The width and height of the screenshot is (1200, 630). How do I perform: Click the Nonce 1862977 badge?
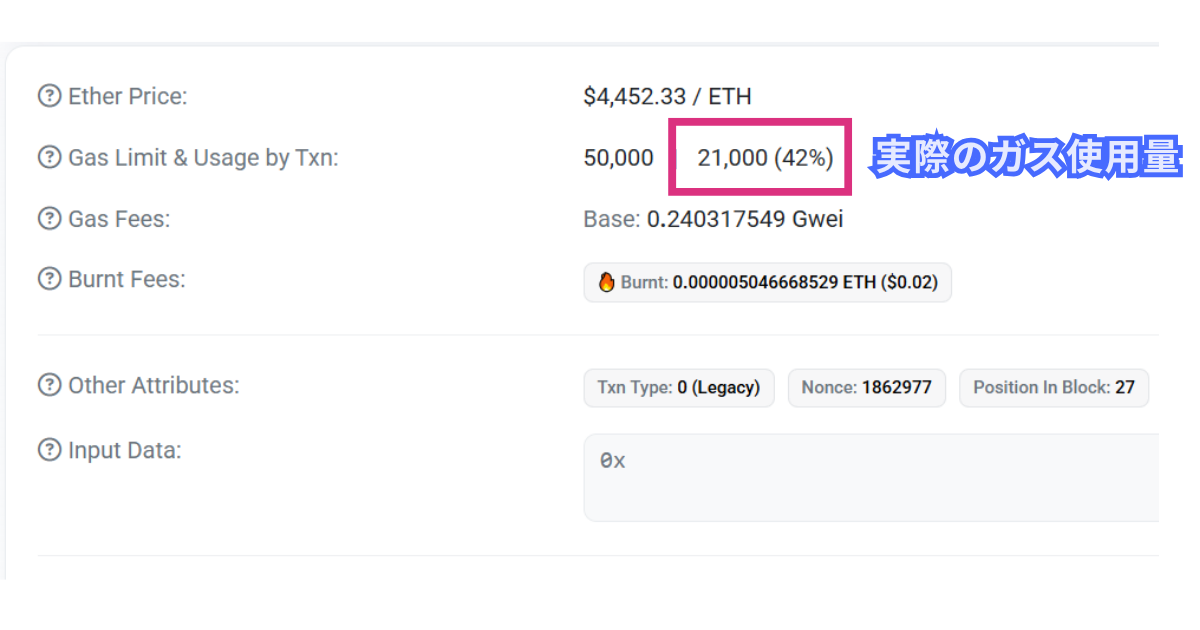point(866,388)
